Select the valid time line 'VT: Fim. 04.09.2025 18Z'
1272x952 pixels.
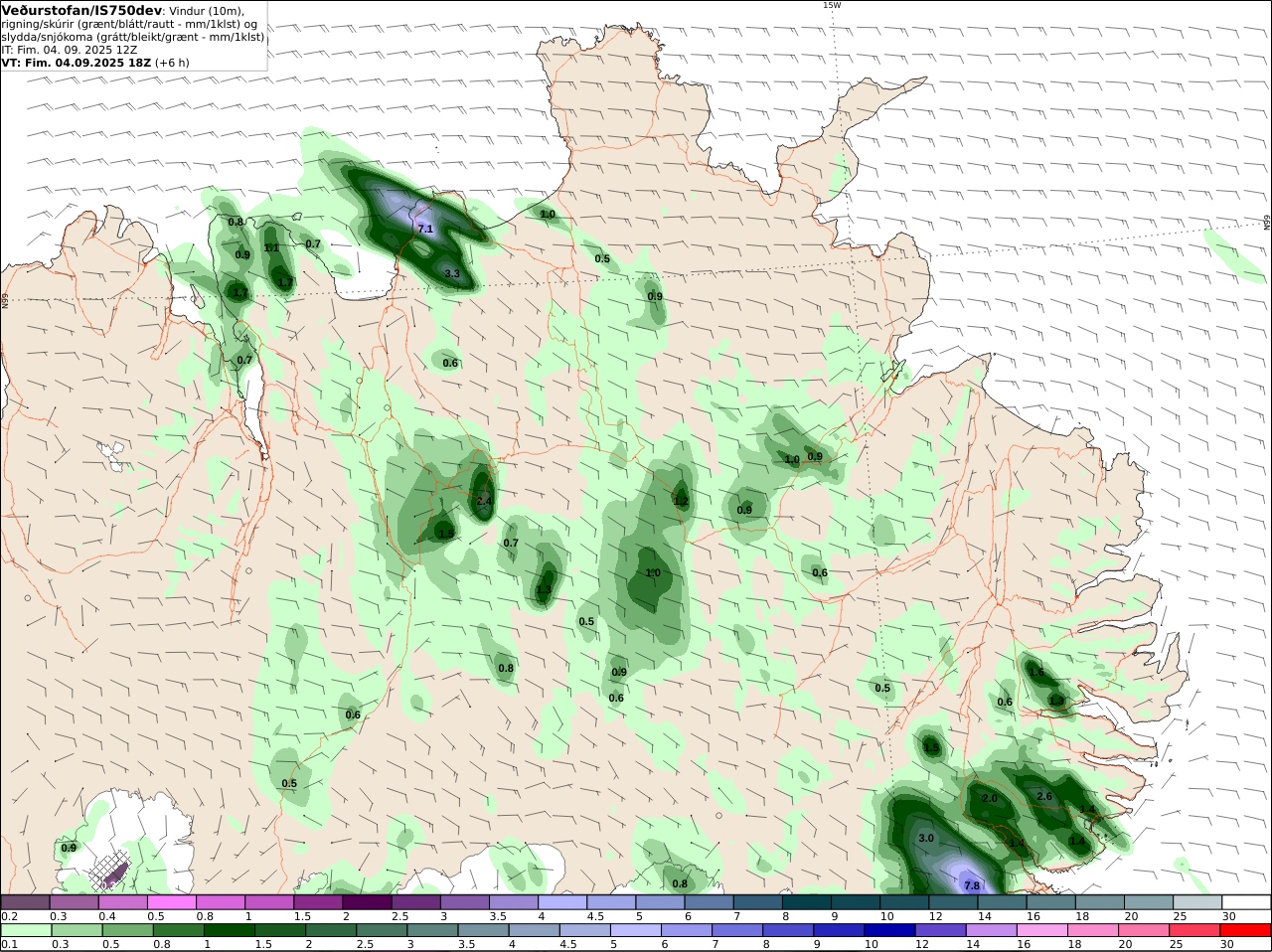point(78,63)
